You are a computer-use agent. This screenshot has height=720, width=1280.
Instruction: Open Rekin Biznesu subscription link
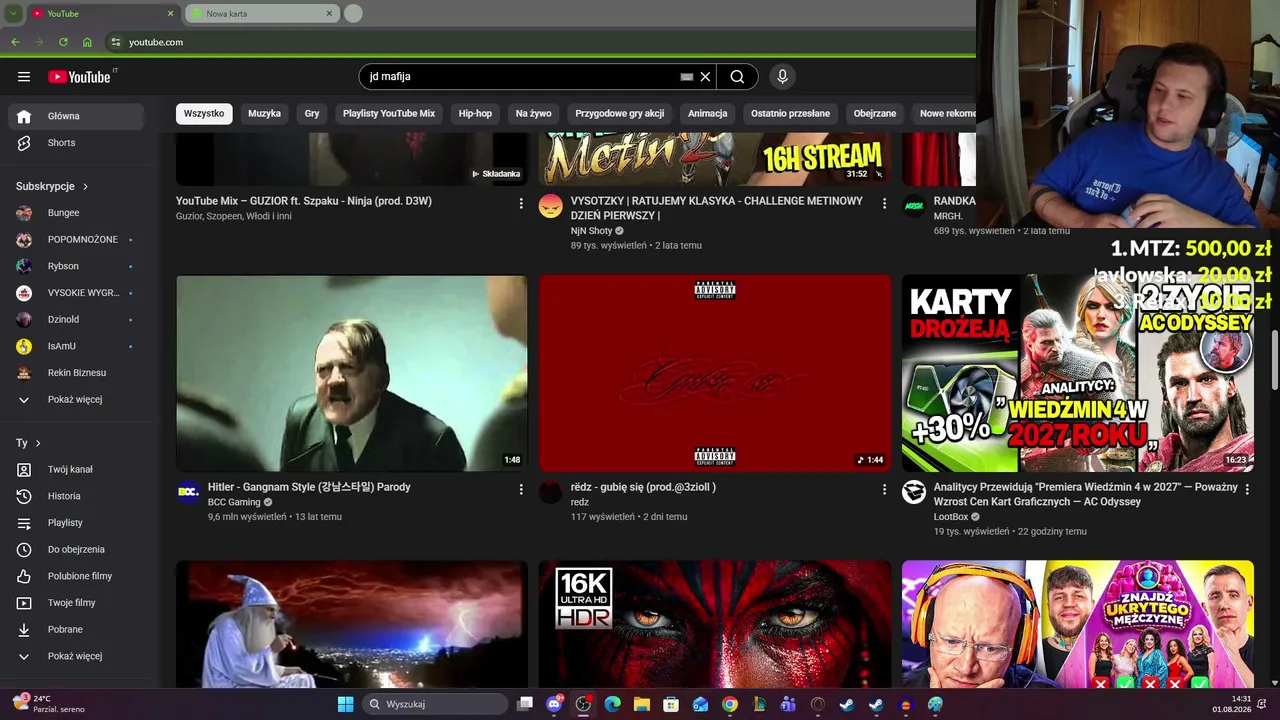[x=76, y=373]
